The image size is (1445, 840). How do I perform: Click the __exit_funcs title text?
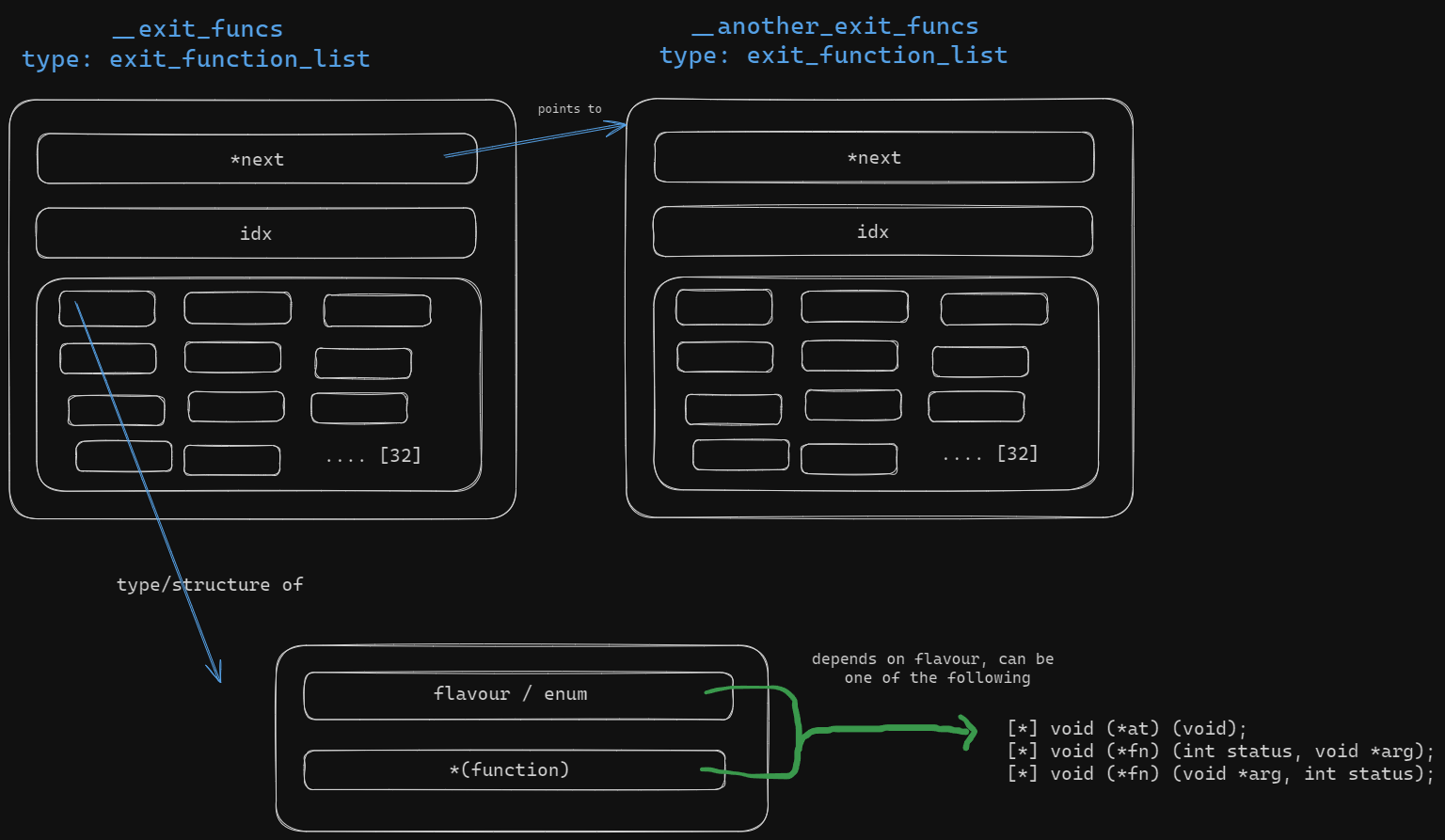[x=197, y=30]
